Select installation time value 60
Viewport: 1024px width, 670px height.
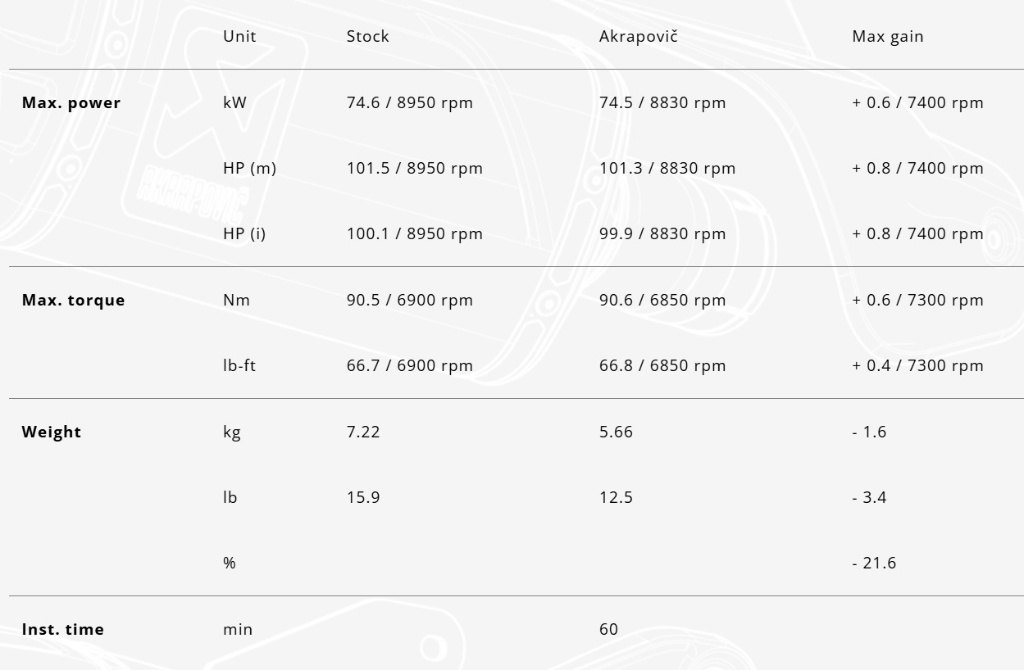(608, 630)
